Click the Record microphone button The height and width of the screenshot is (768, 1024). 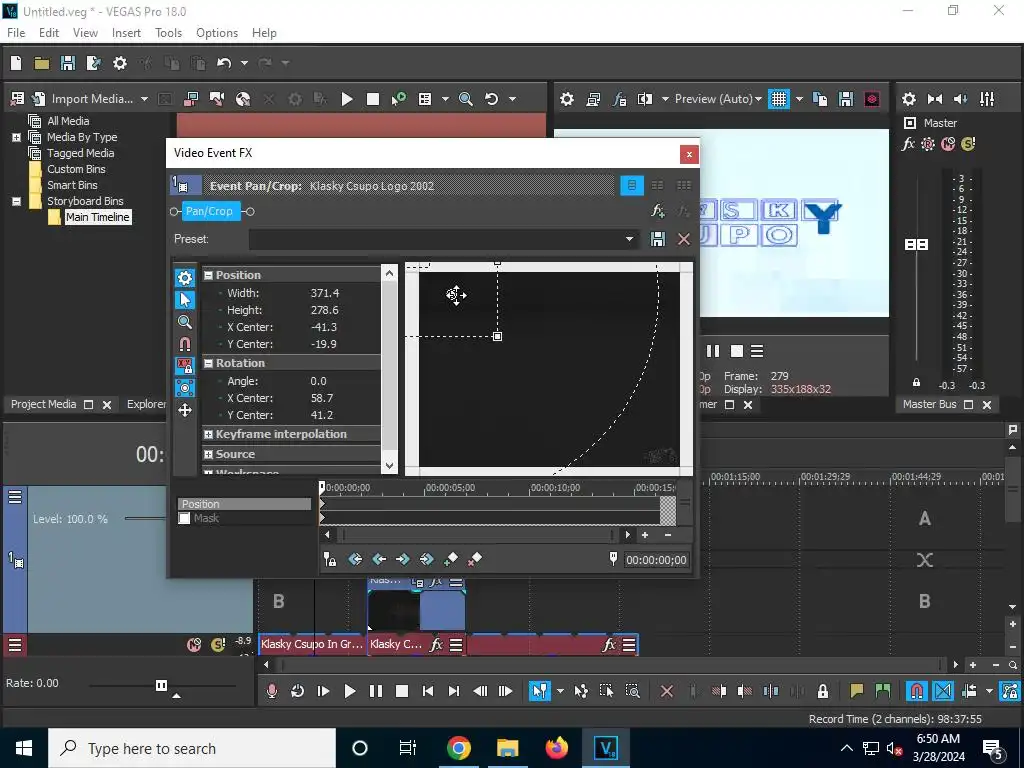click(272, 691)
